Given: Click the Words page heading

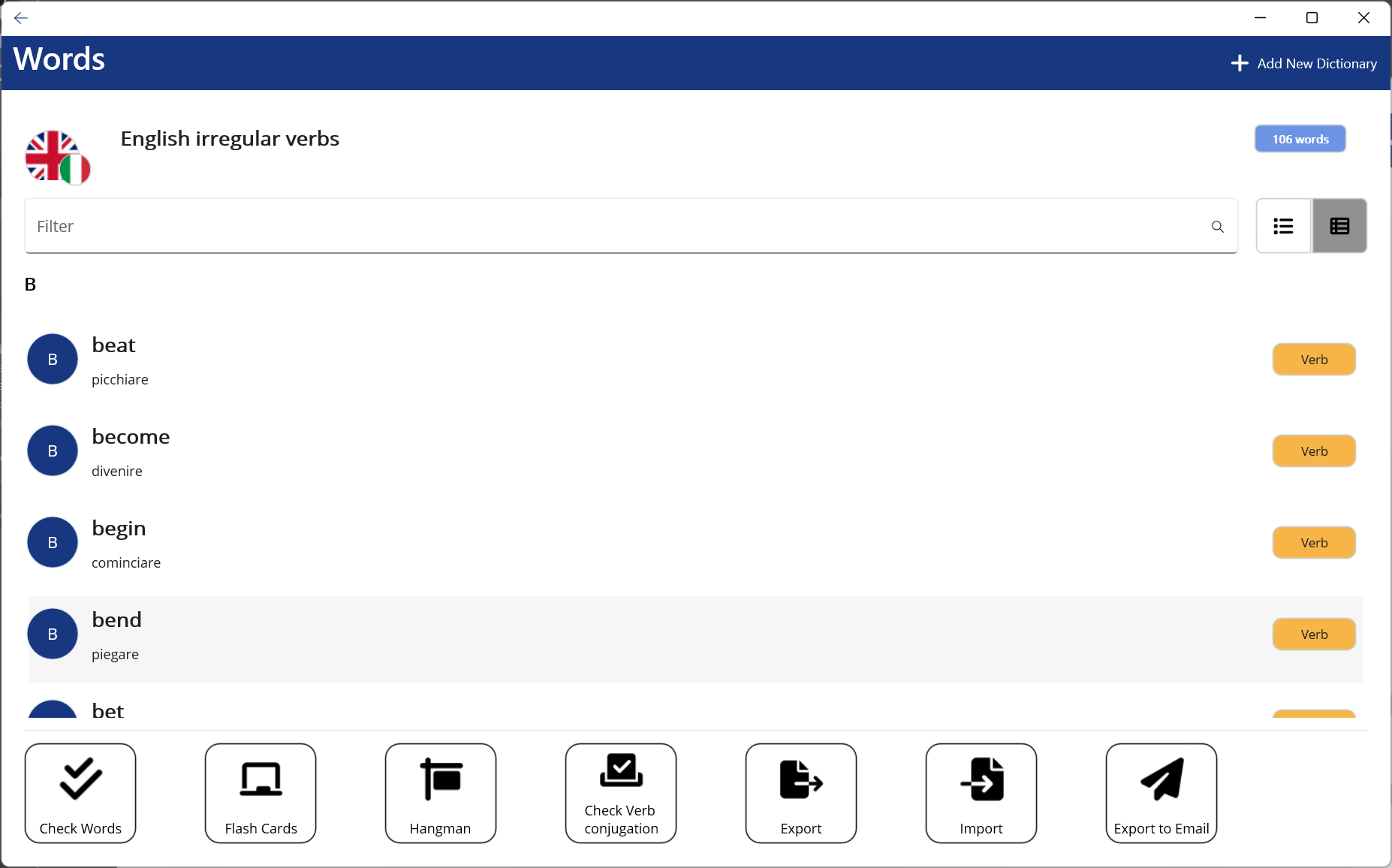Looking at the screenshot, I should point(59,59).
